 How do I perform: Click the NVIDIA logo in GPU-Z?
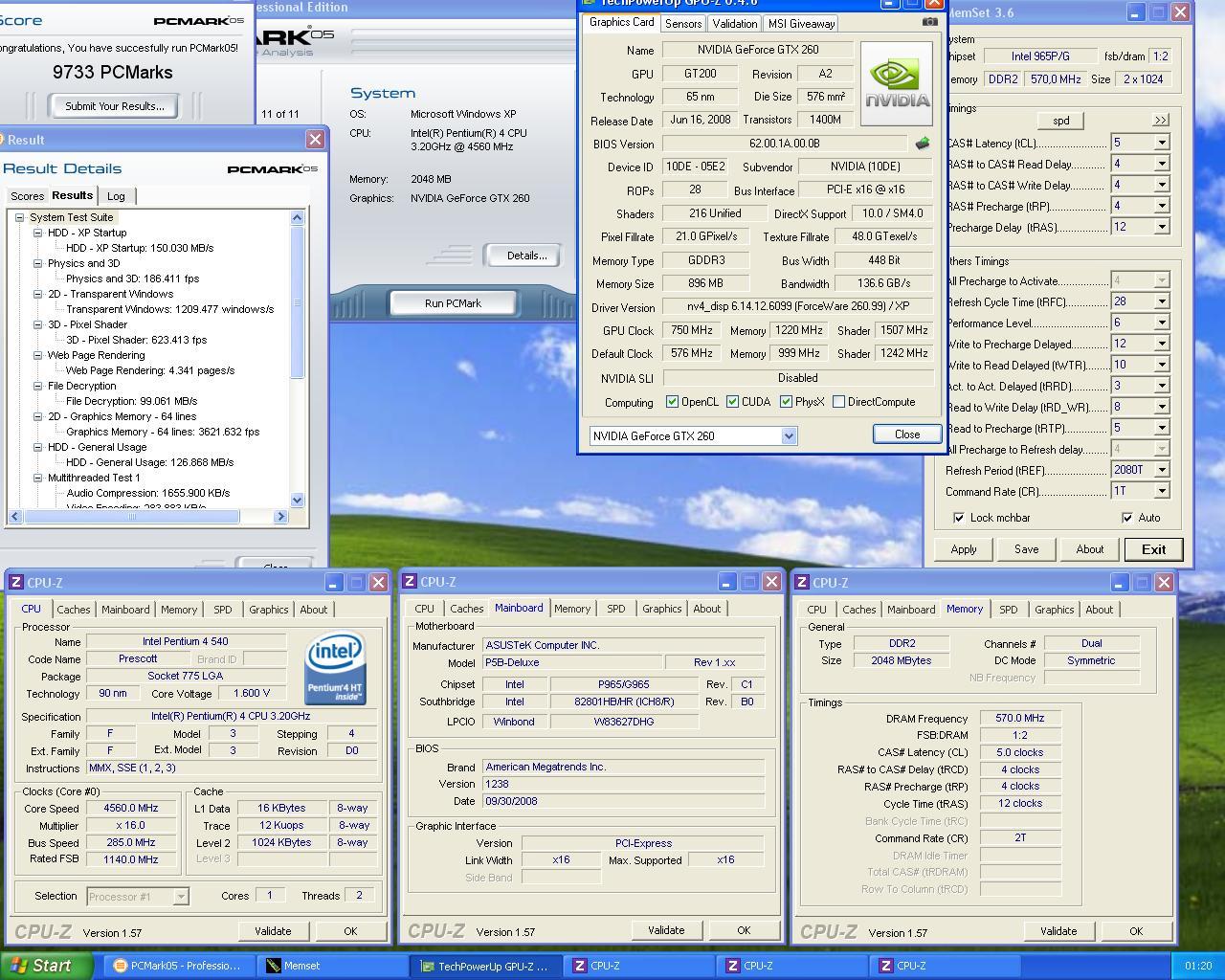click(x=897, y=84)
